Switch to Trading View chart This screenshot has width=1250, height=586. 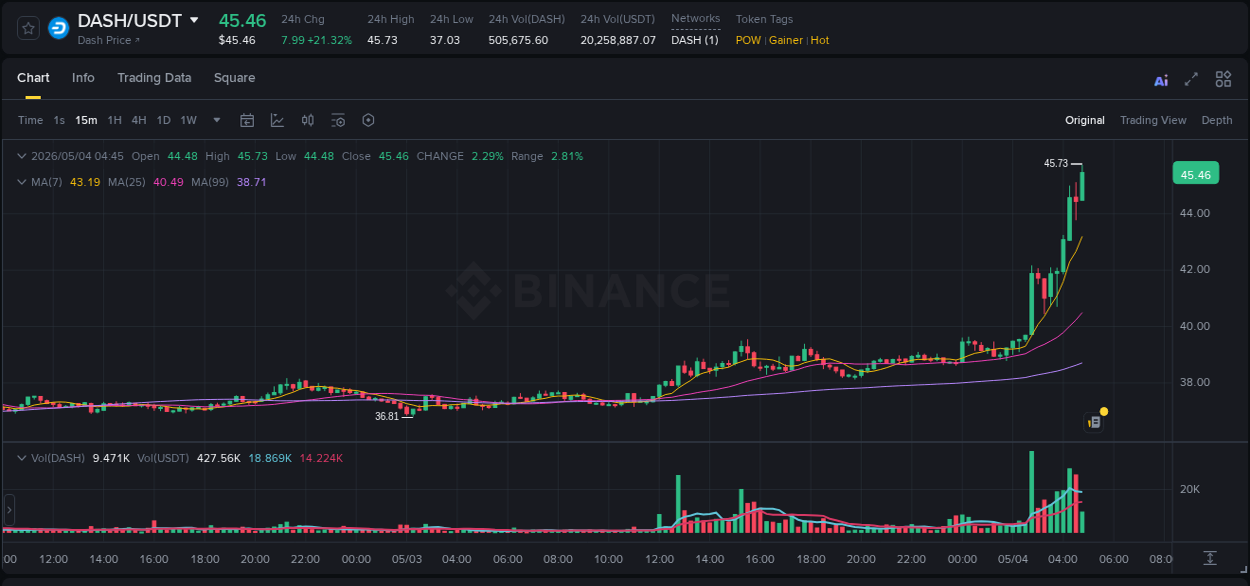coord(1153,120)
